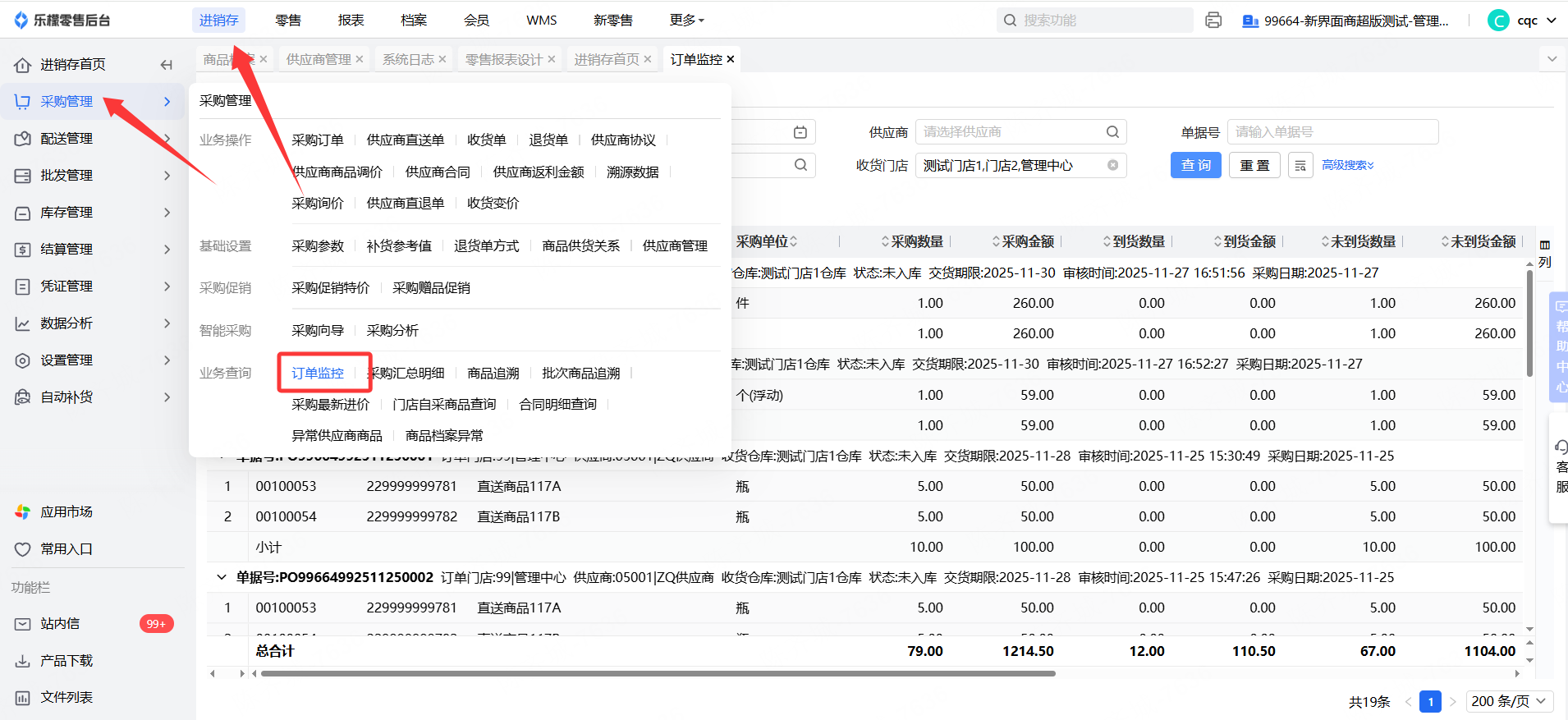Open 收货单 in the purchasing menu

487,140
